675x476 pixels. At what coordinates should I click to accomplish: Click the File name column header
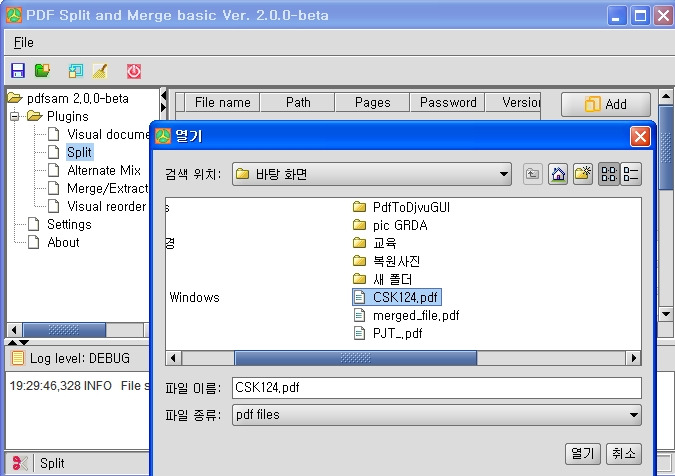[223, 102]
